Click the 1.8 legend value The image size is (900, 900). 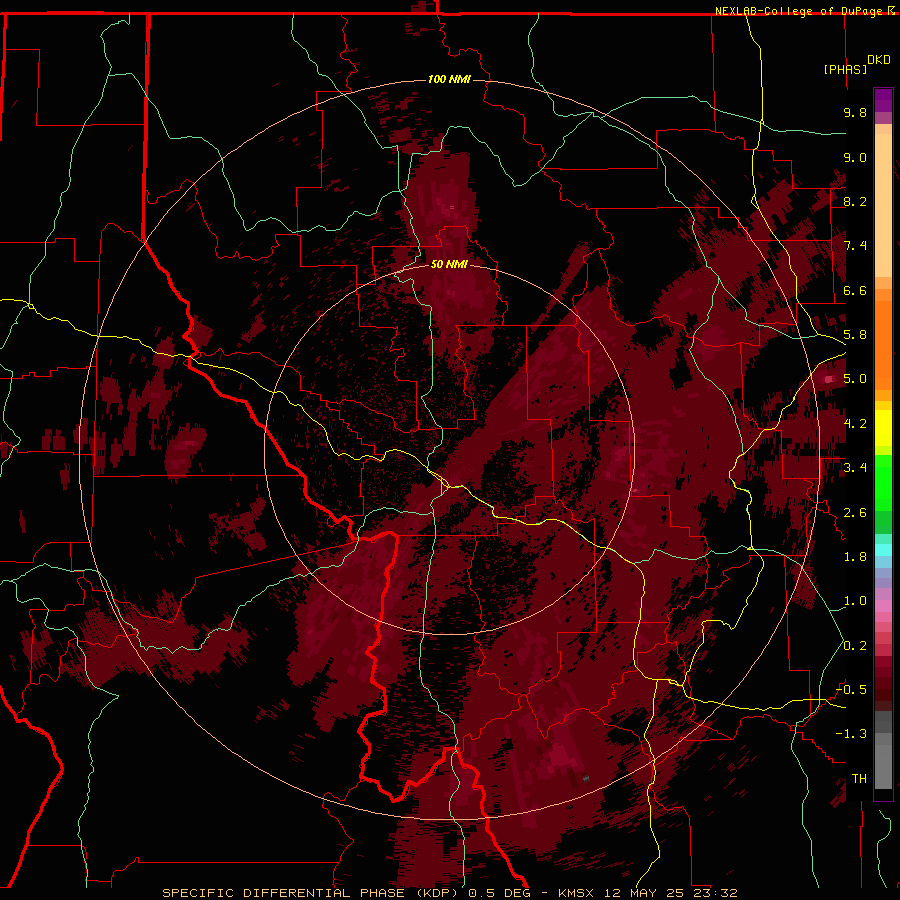pyautogui.click(x=855, y=557)
